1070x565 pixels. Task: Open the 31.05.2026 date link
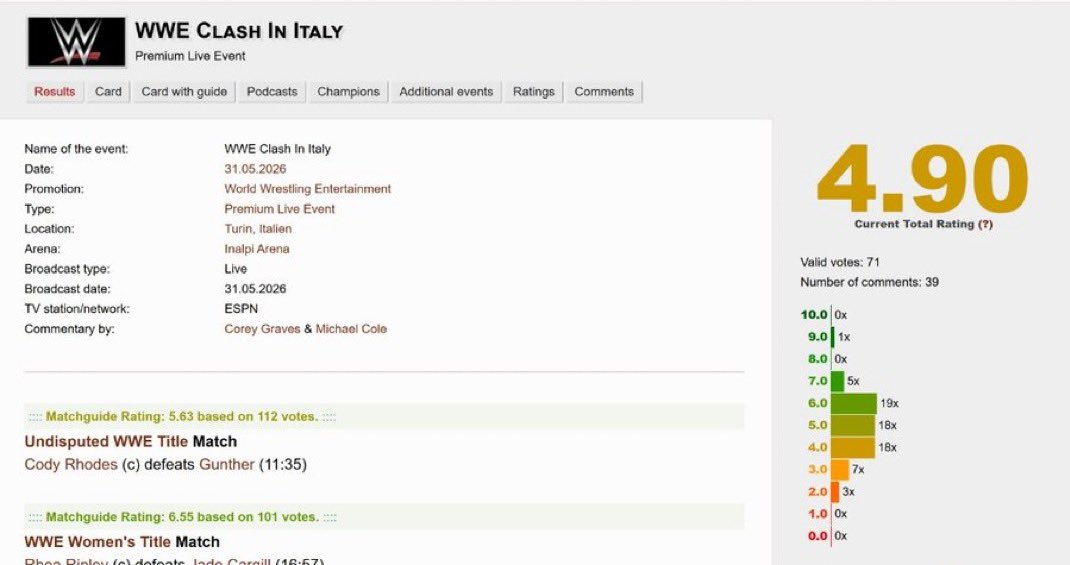click(x=255, y=169)
